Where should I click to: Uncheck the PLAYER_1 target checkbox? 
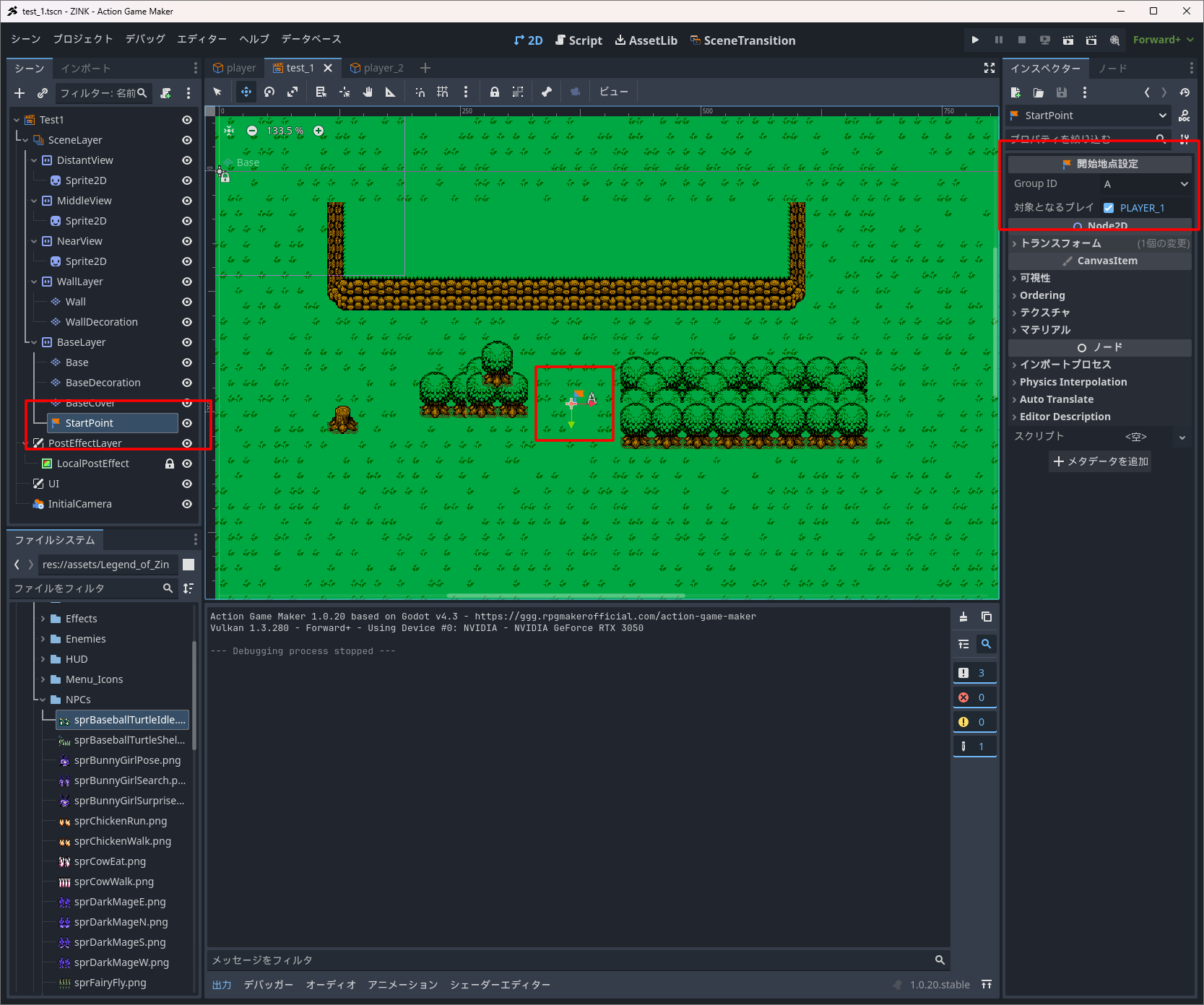tap(1109, 208)
